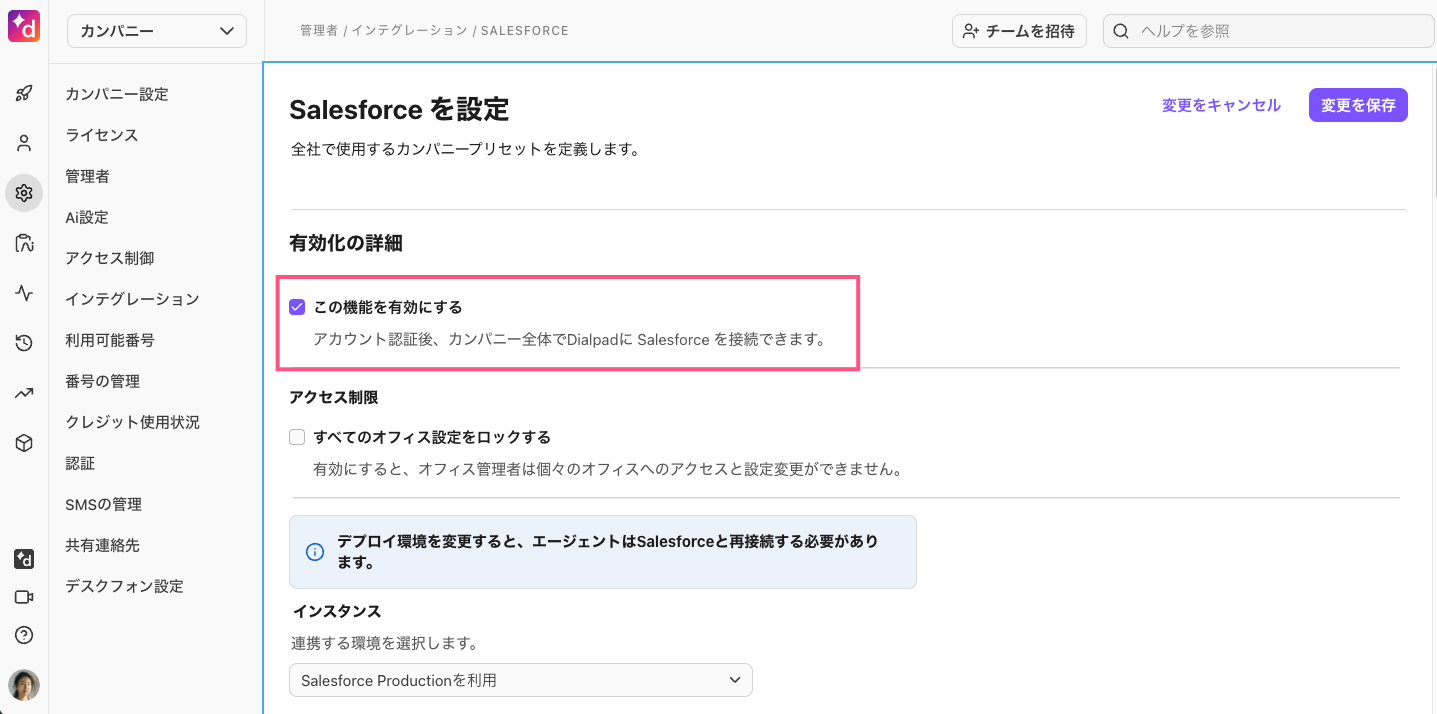Viewport: 1437px width, 714px height.
Task: Open 認証 in side menu
Action: (80, 463)
